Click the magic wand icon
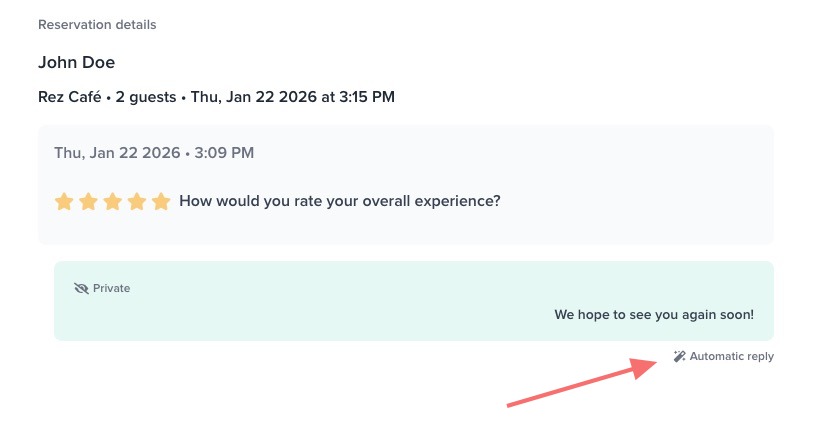The image size is (834, 432). (x=679, y=356)
